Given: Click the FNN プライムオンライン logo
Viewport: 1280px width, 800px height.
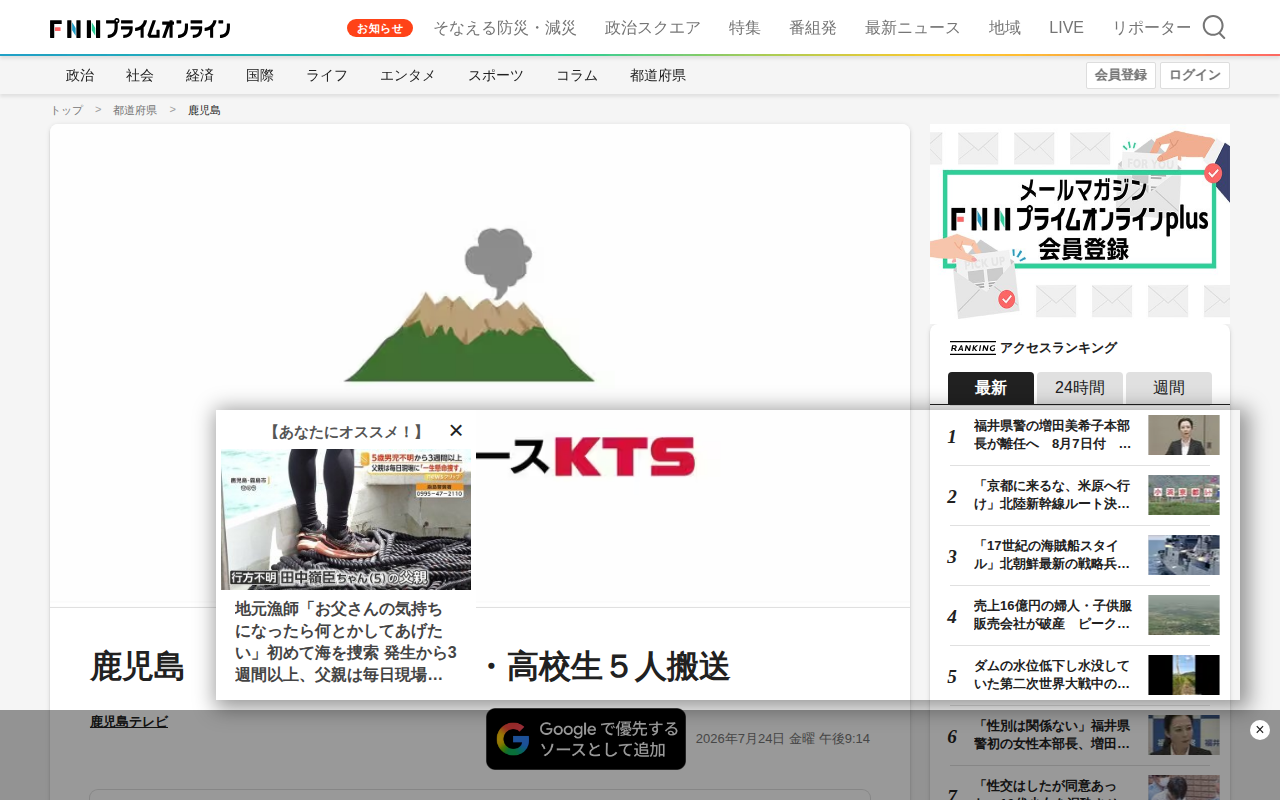Looking at the screenshot, I should [140, 28].
